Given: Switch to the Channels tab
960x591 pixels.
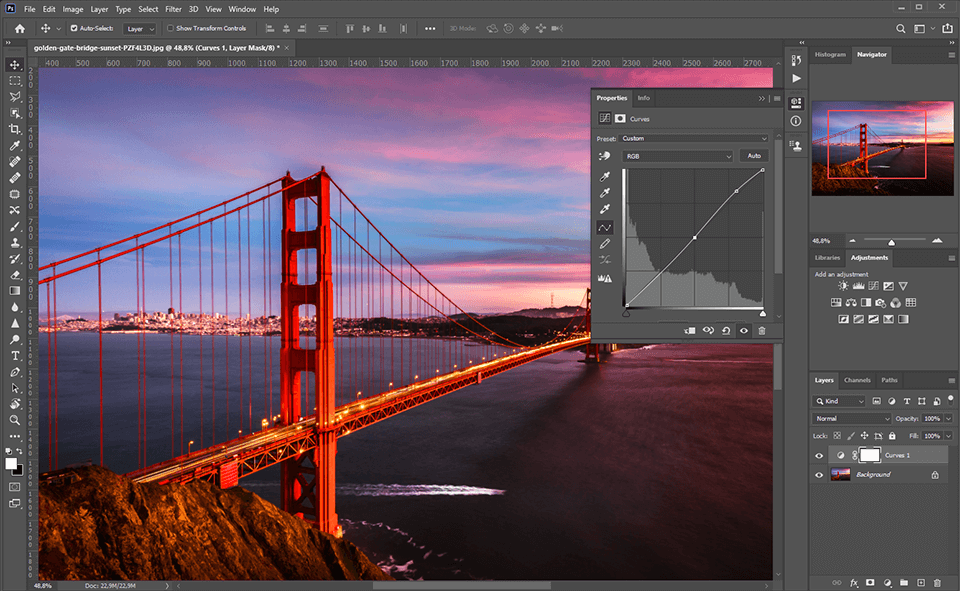Looking at the screenshot, I should pos(856,380).
